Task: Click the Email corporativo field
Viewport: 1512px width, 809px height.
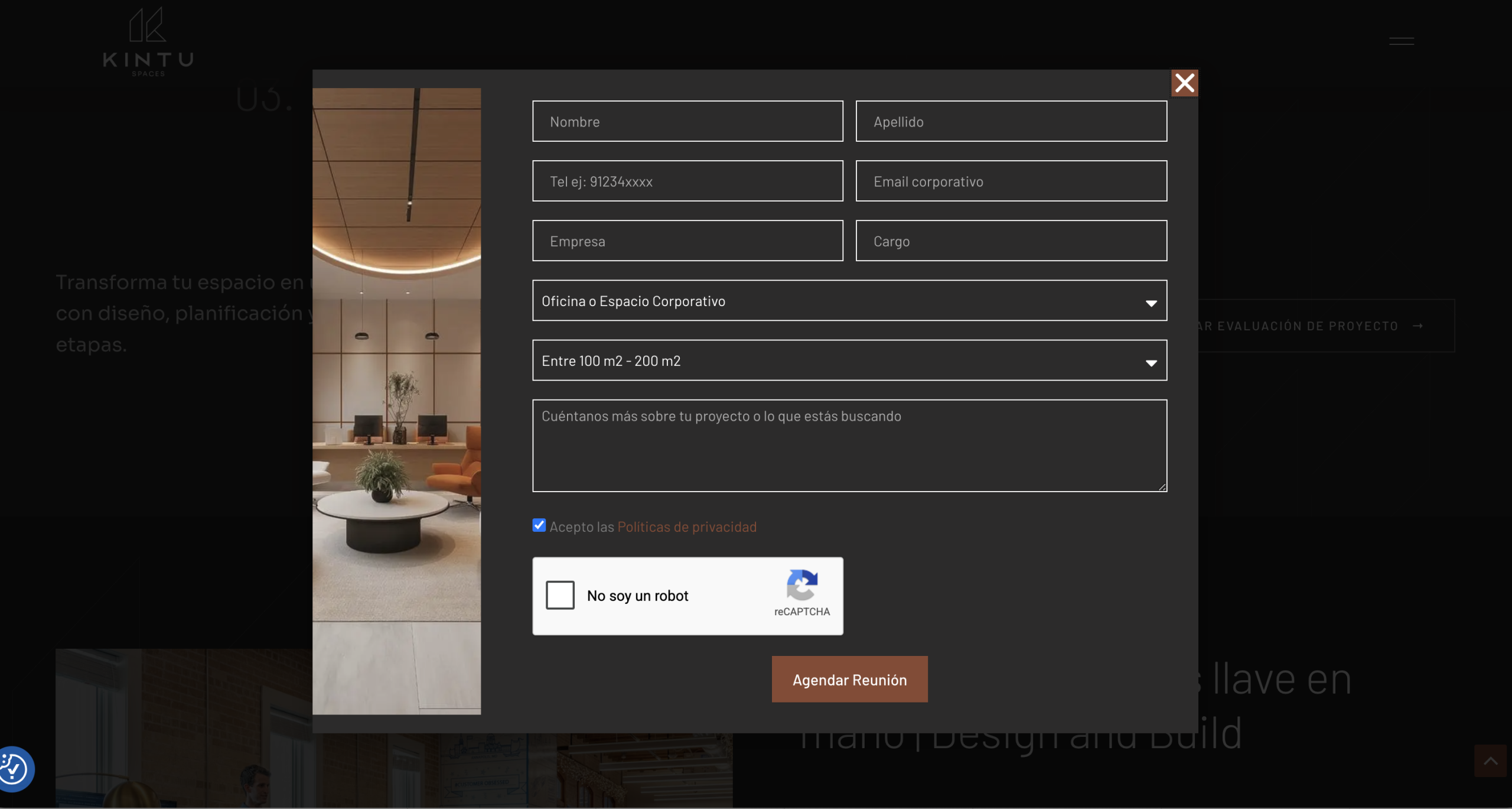Action: [1011, 181]
